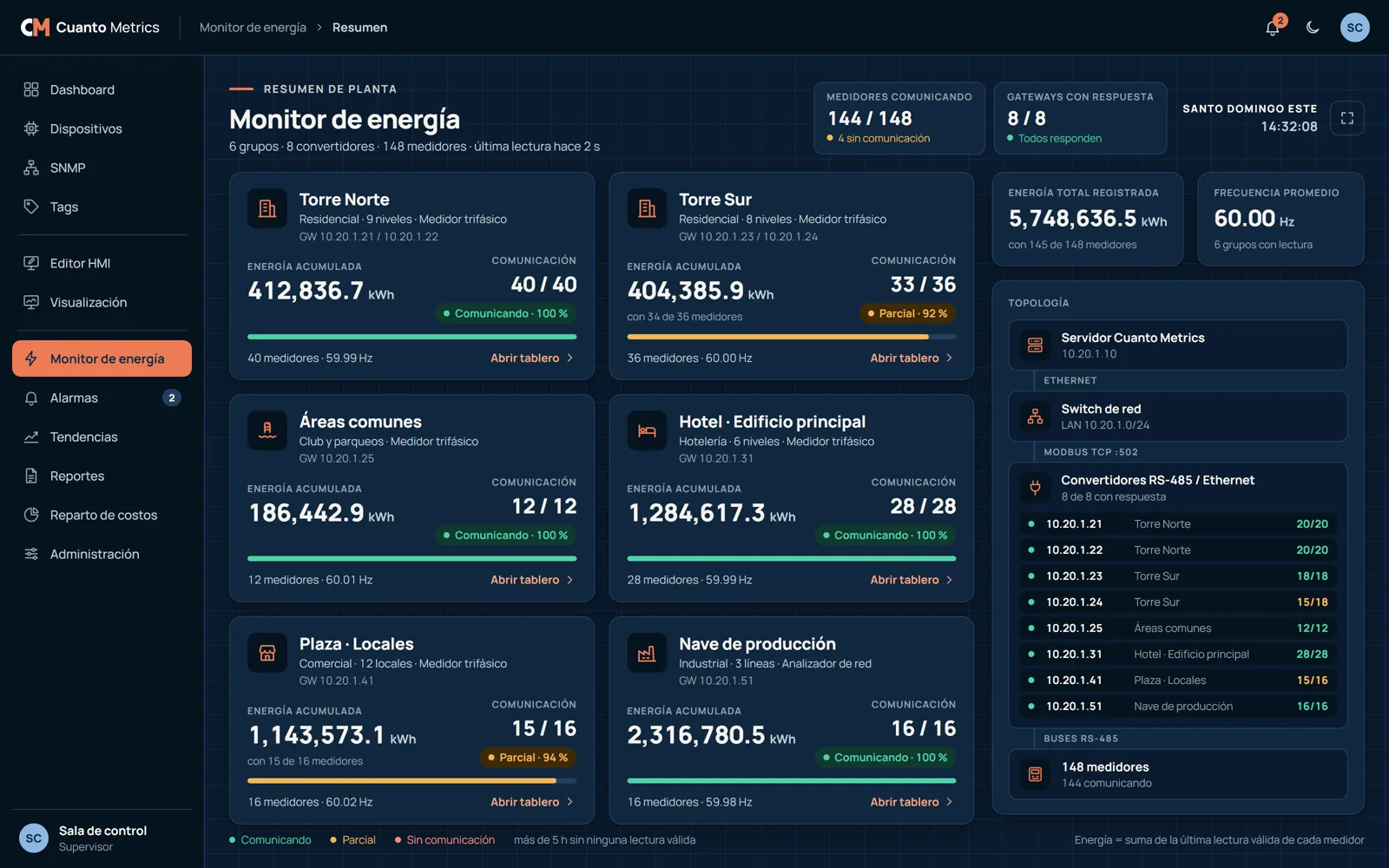Click the Administración sliders icon
Image resolution: width=1389 pixels, height=868 pixels.
[x=31, y=554]
